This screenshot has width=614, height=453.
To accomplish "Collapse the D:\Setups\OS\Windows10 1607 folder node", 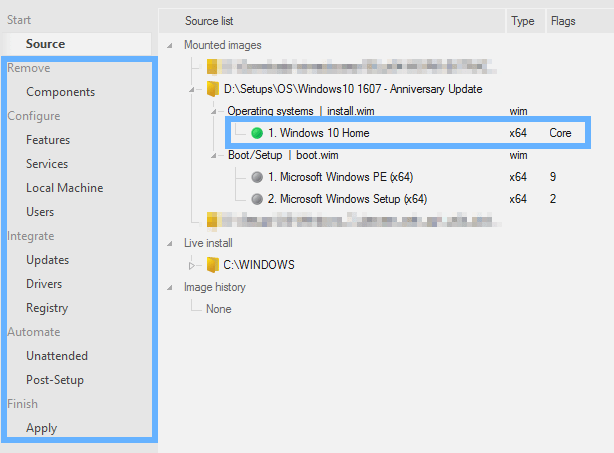I will 192,90.
